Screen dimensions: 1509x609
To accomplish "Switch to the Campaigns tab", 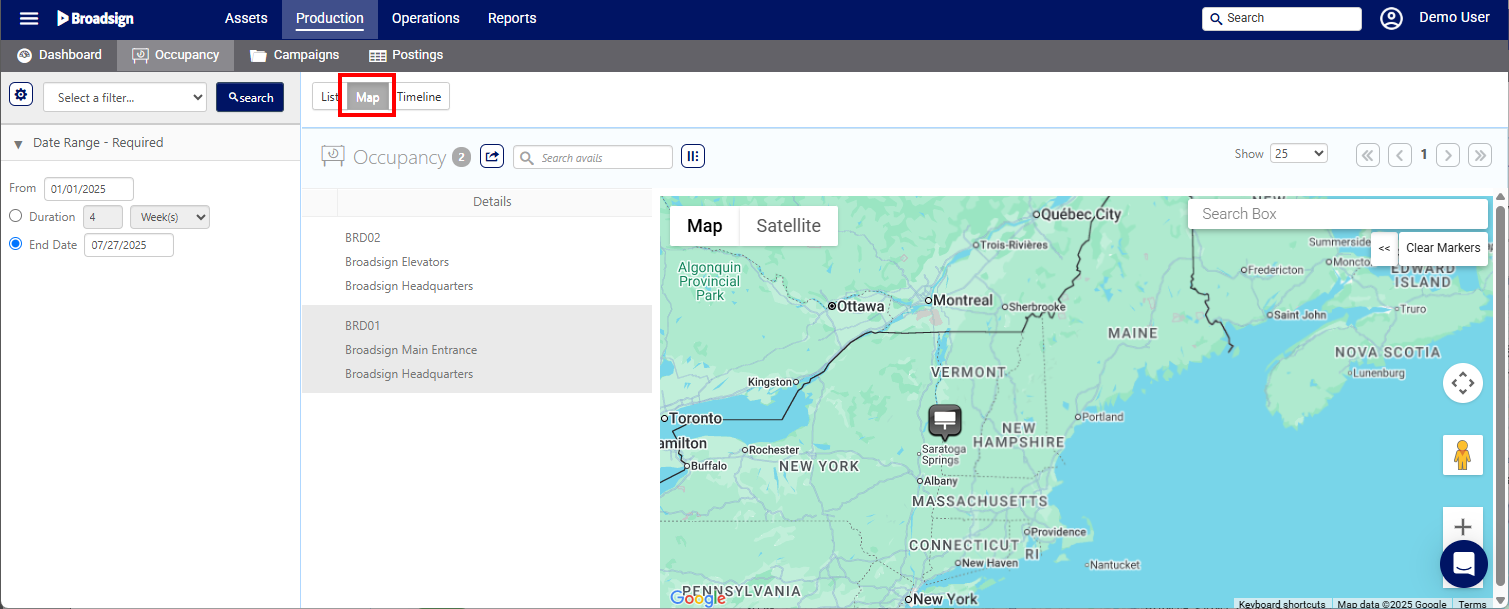I will (295, 55).
